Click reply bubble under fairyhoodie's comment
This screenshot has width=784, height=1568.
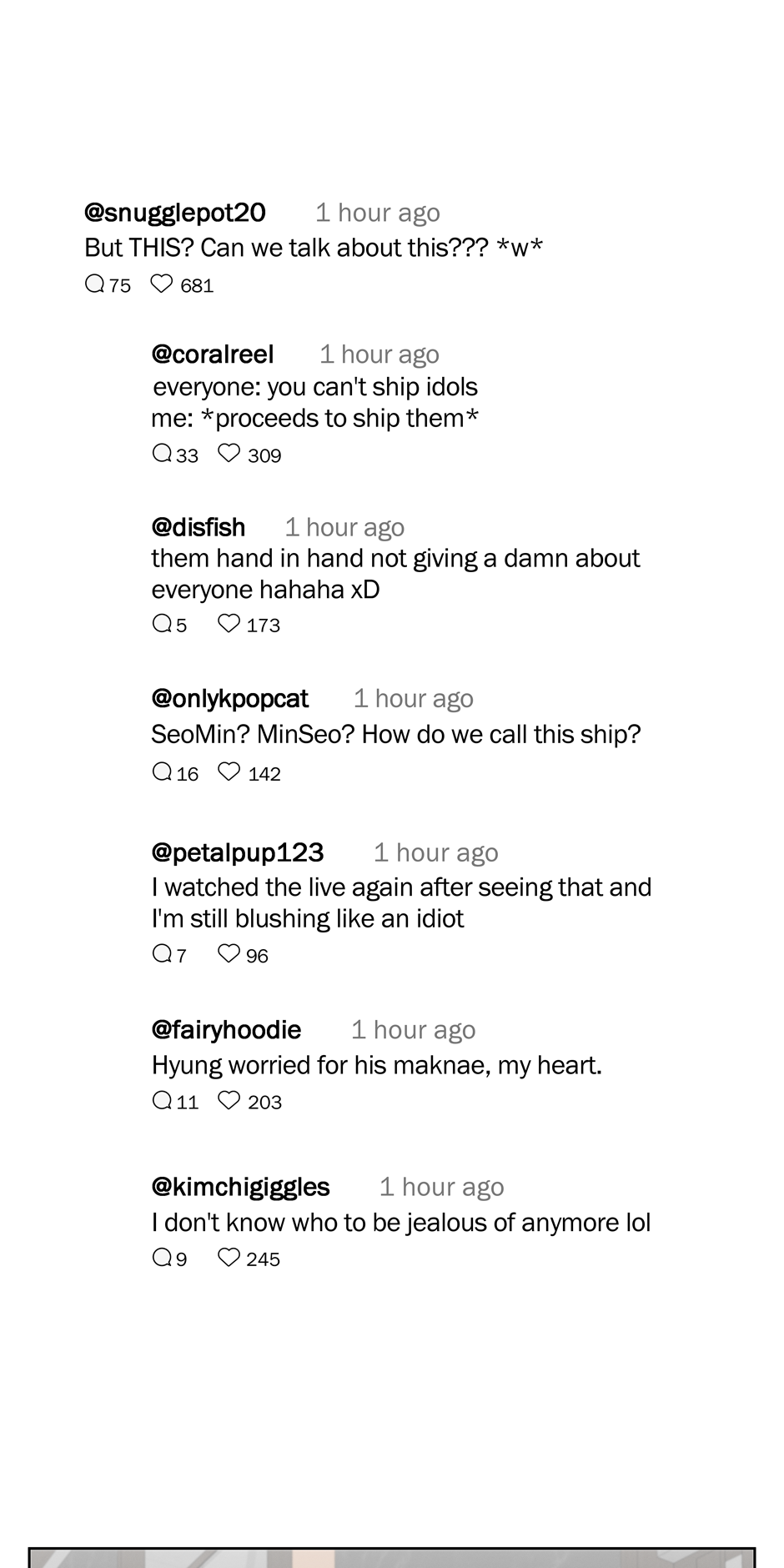pyautogui.click(x=162, y=1101)
